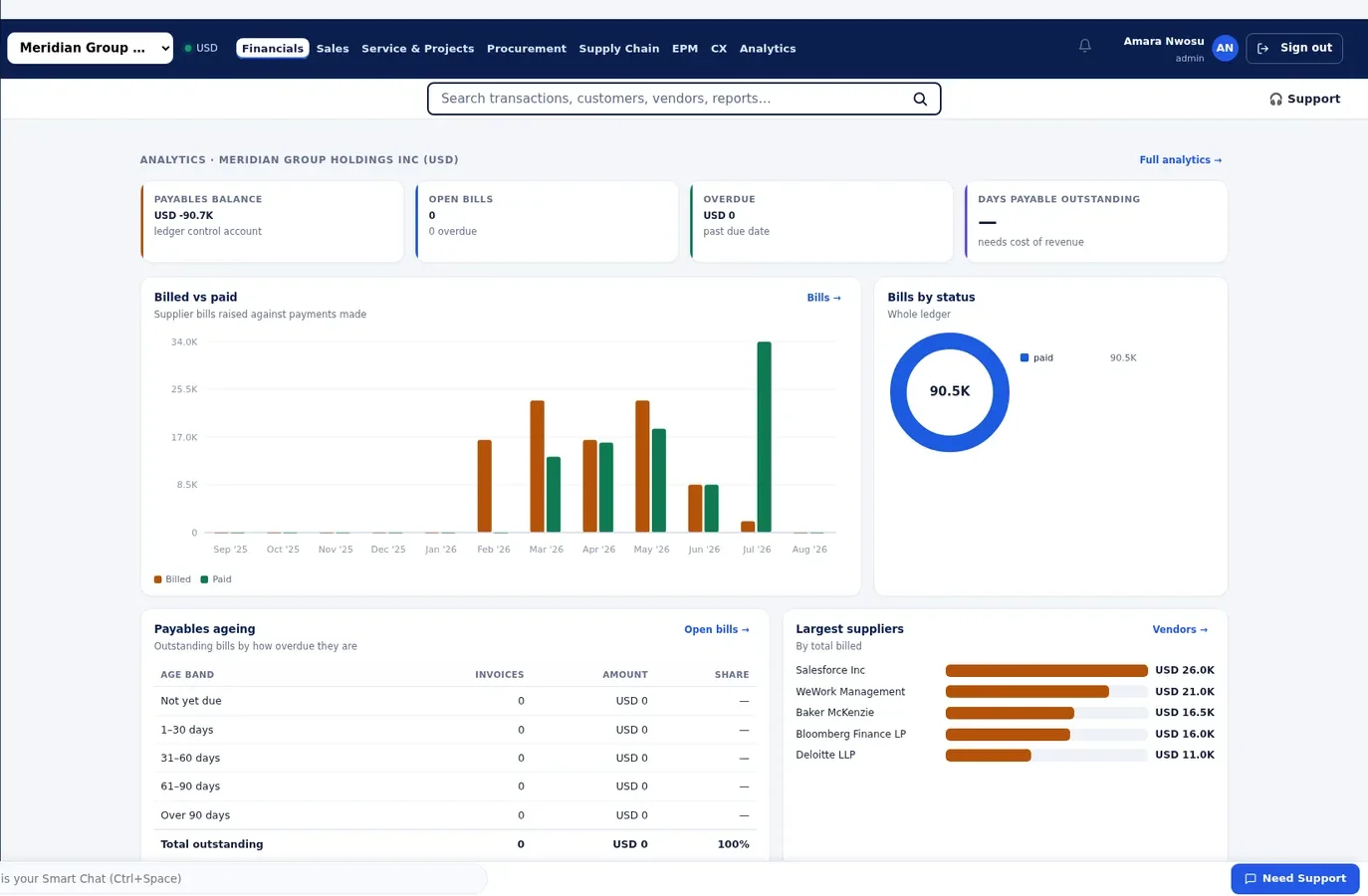Screen dimensions: 1368x896
Task: Click the search magnifier icon
Action: click(x=920, y=99)
